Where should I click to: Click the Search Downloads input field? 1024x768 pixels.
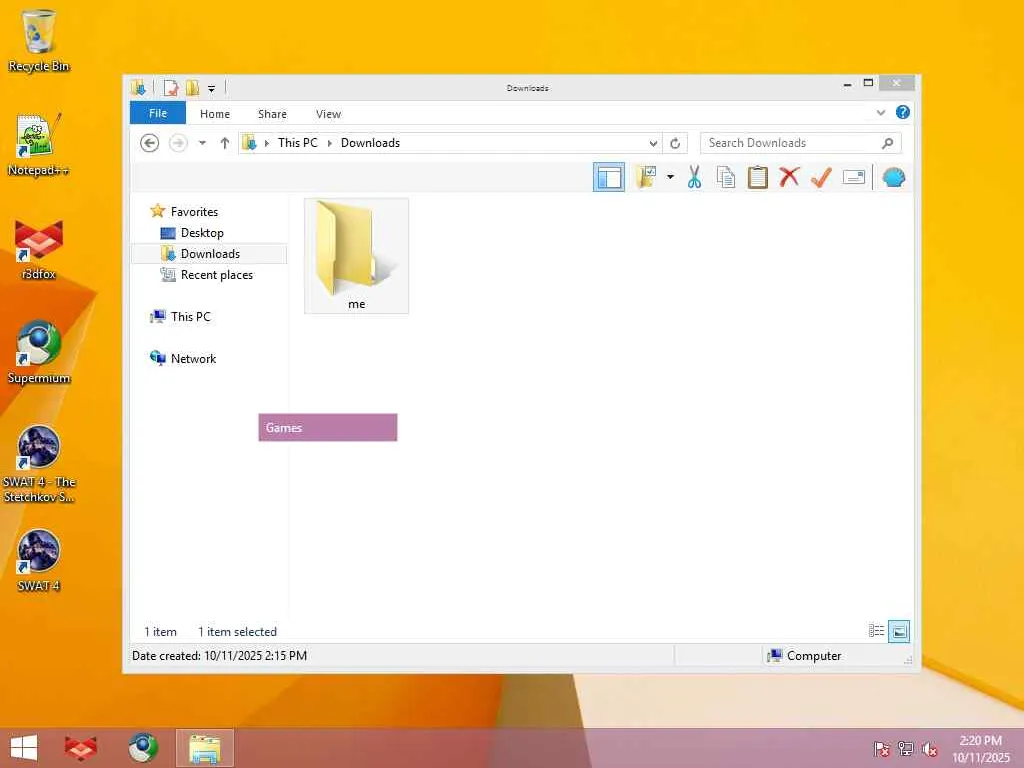coord(801,142)
